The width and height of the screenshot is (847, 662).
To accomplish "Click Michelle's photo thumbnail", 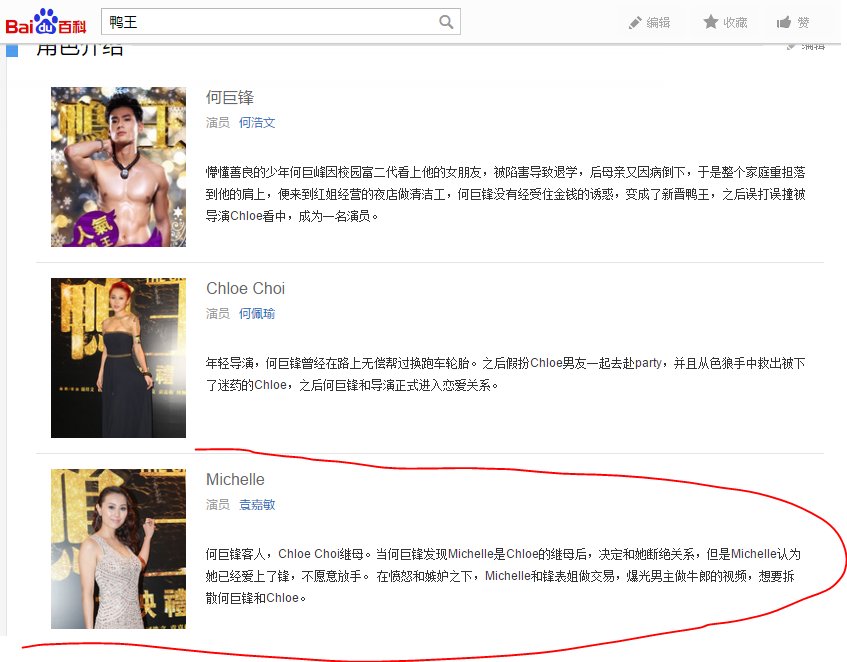I will tap(117, 548).
